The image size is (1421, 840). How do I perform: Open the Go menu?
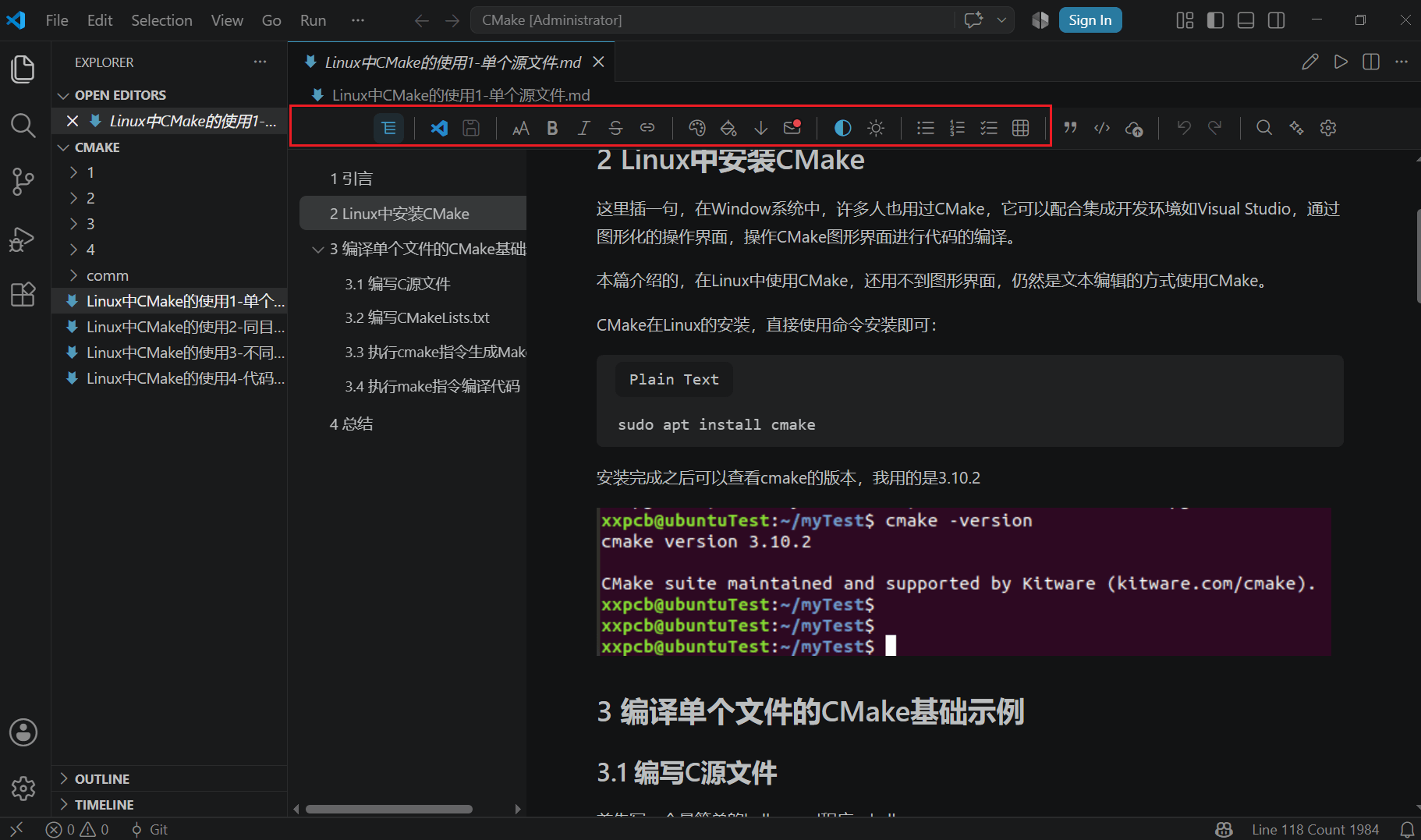(x=271, y=20)
